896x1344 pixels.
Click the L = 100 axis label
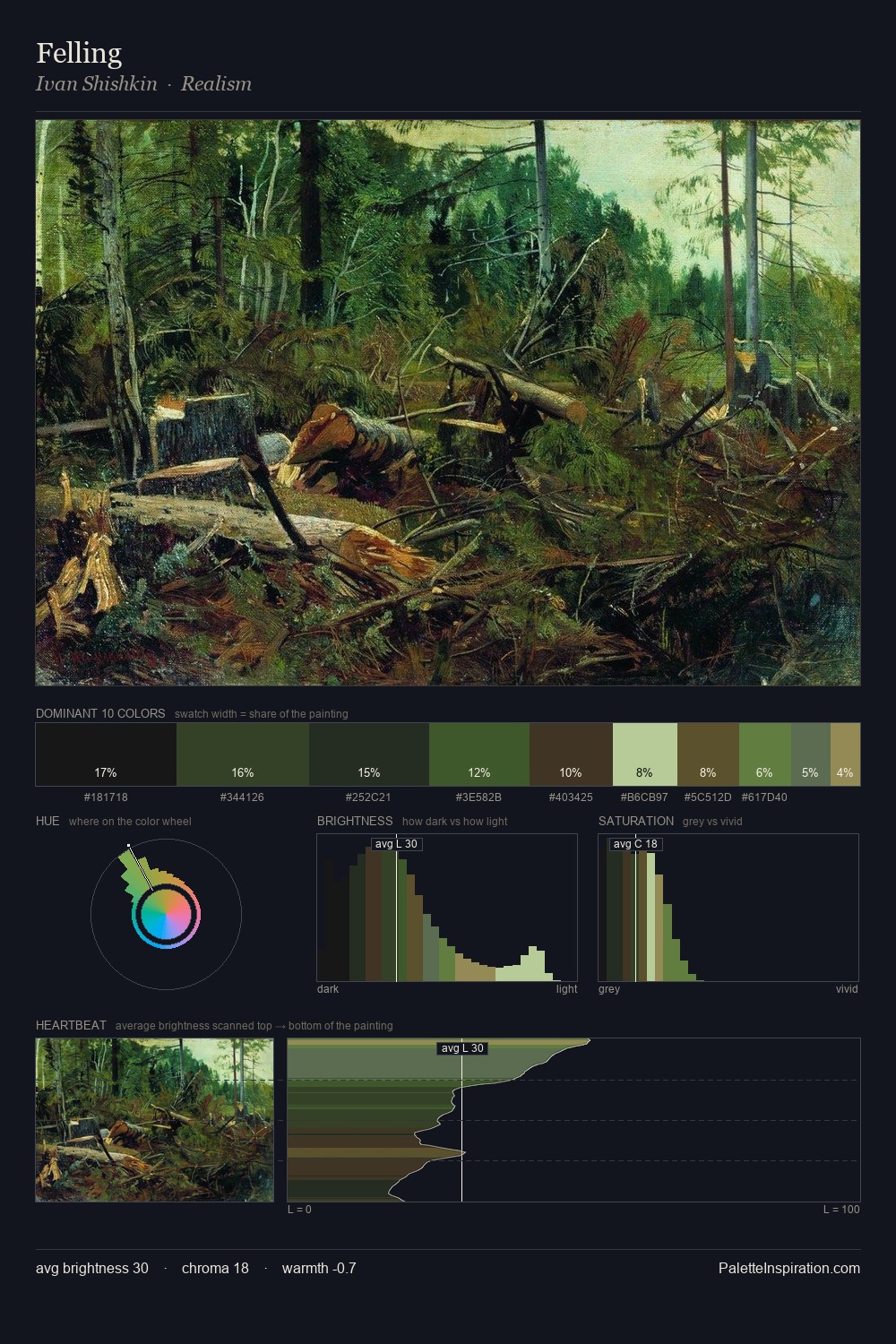[841, 1210]
